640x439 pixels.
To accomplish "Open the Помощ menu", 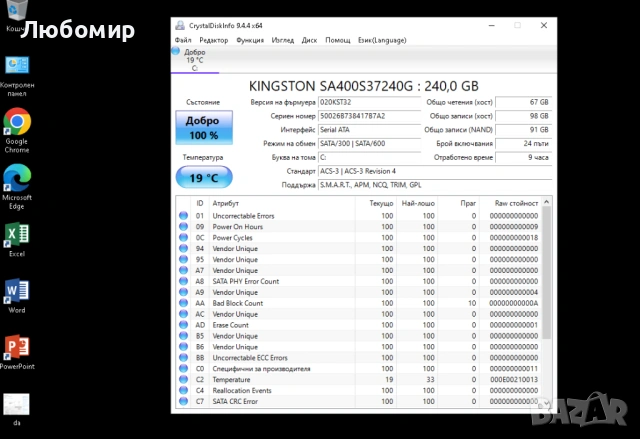I will pyautogui.click(x=338, y=40).
